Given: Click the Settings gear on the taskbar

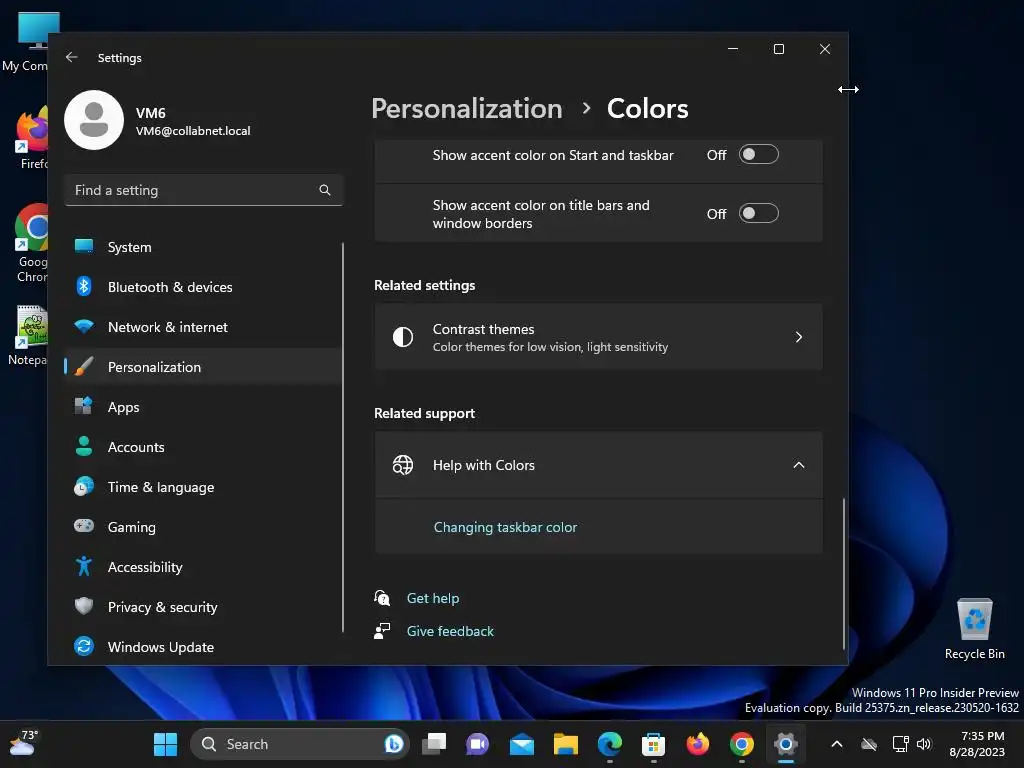Looking at the screenshot, I should 786,744.
